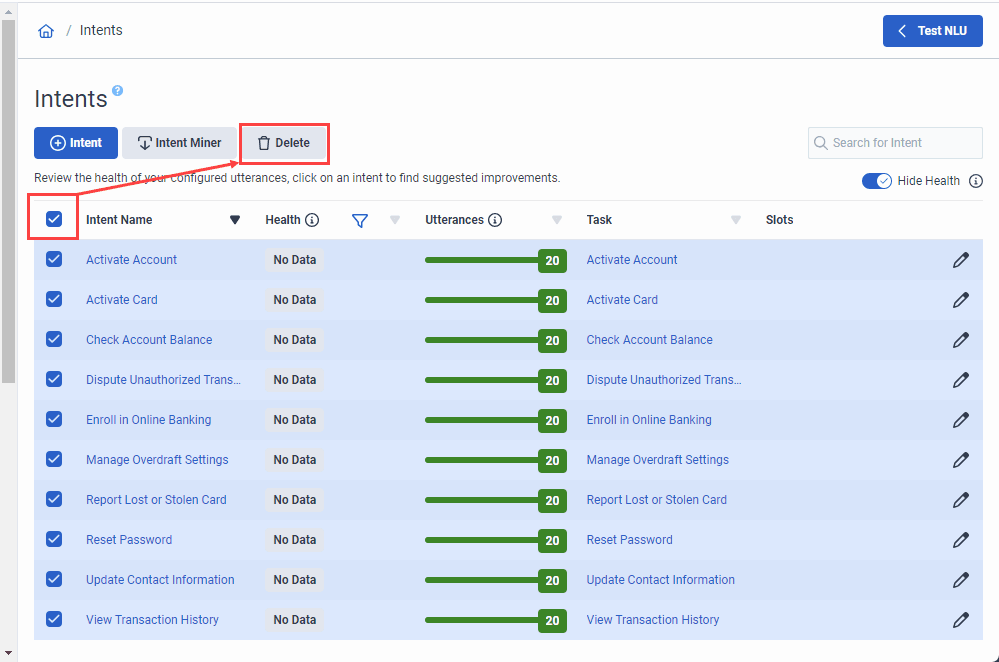Uncheck the select-all header checkbox
The width and height of the screenshot is (999, 662).
[x=54, y=219]
